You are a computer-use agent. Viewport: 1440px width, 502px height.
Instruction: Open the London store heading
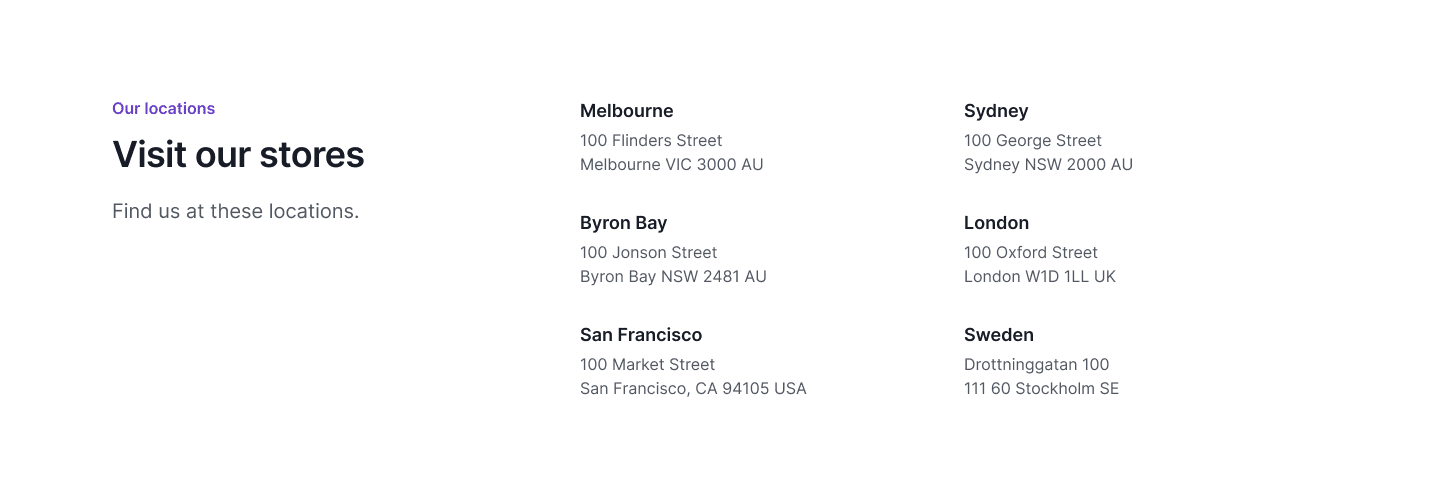pos(996,222)
